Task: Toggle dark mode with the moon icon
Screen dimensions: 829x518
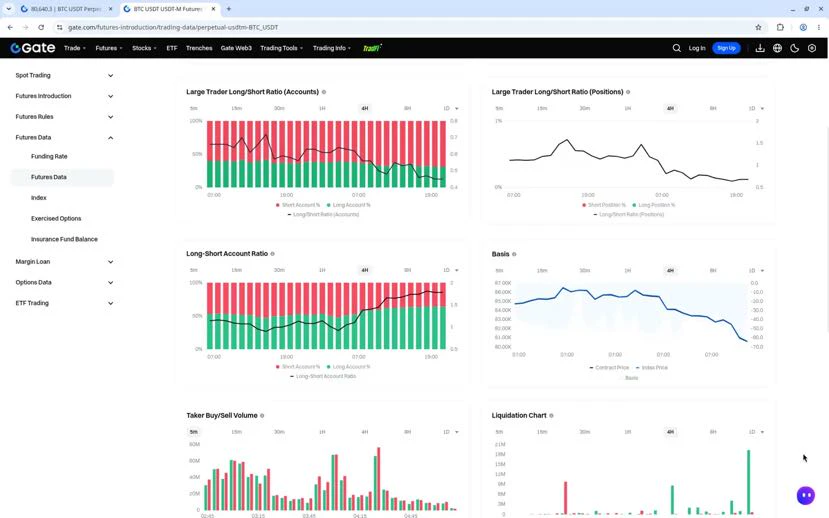Action: [794, 48]
